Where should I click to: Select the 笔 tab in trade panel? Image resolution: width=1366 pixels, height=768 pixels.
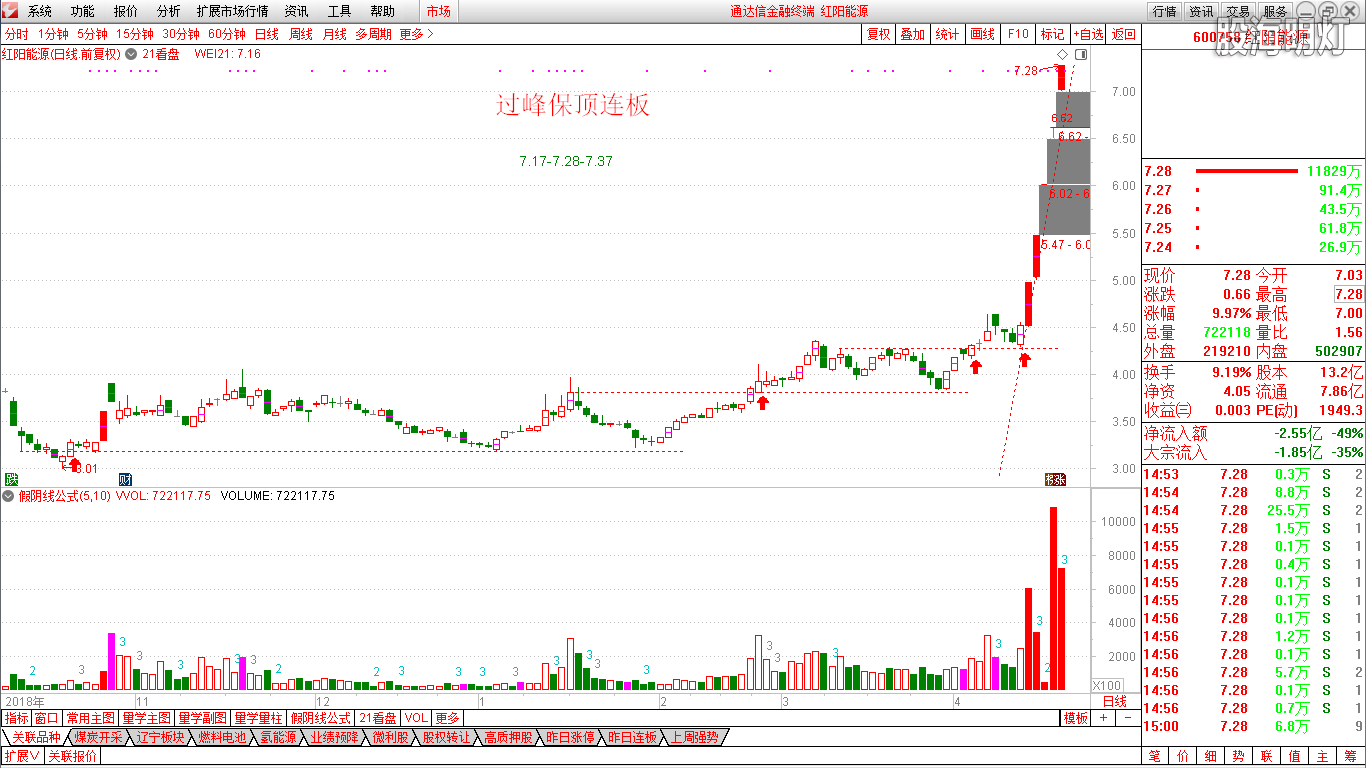1155,756
